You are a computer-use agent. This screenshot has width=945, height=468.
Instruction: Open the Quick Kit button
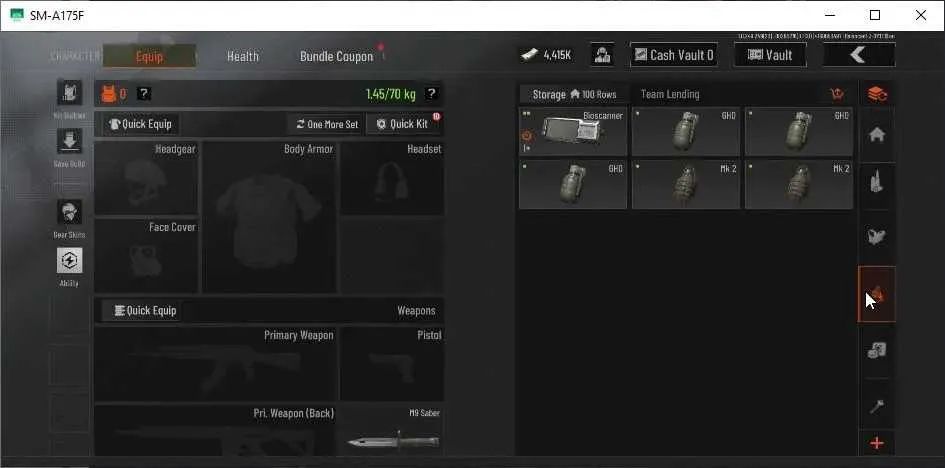402,124
